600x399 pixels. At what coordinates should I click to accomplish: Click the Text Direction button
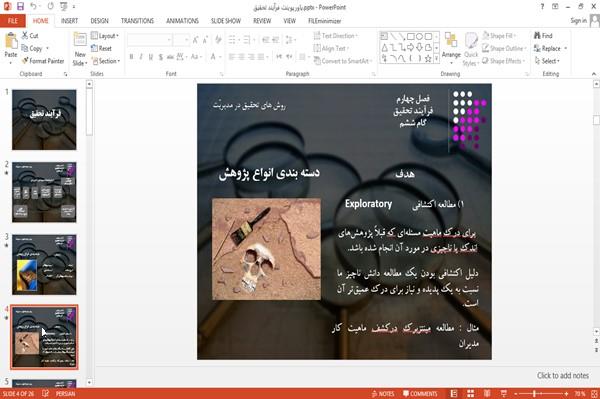(x=336, y=36)
